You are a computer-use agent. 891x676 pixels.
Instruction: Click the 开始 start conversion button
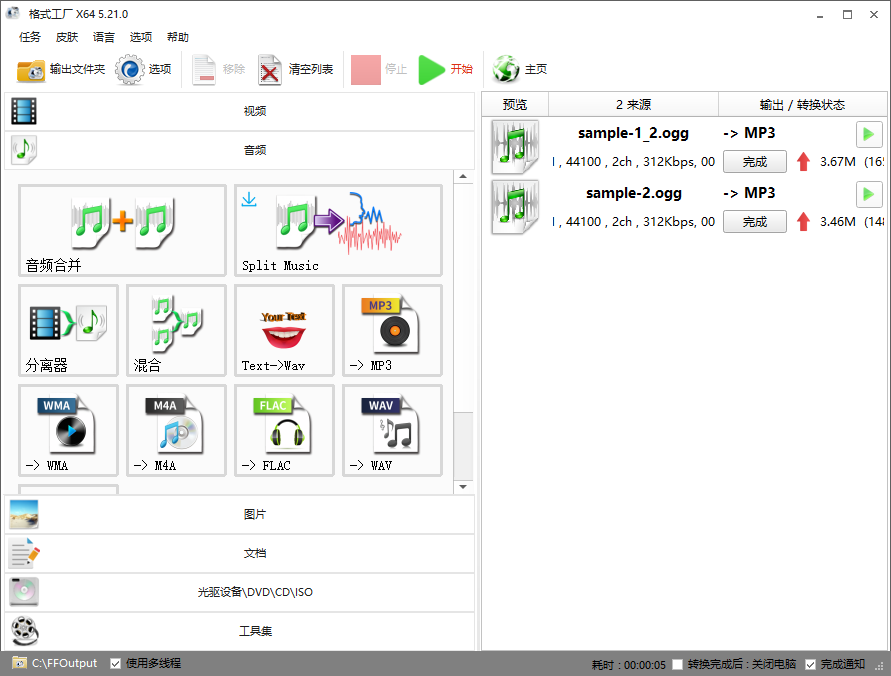[448, 69]
